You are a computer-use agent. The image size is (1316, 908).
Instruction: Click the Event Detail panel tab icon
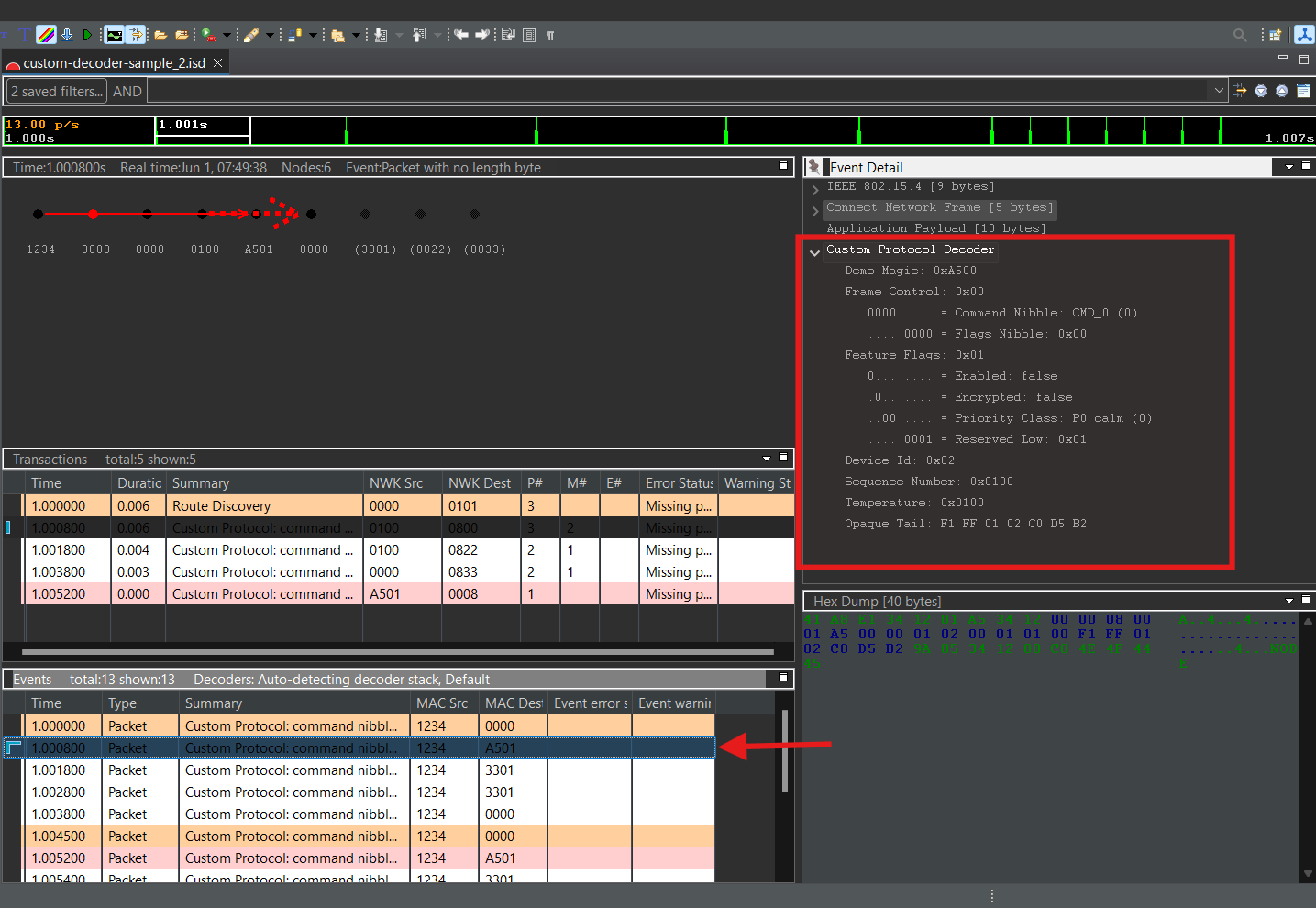(814, 167)
